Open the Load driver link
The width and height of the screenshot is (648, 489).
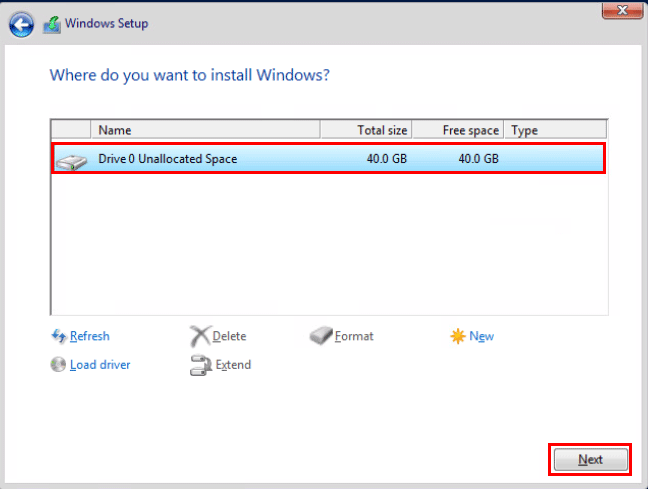(100, 365)
